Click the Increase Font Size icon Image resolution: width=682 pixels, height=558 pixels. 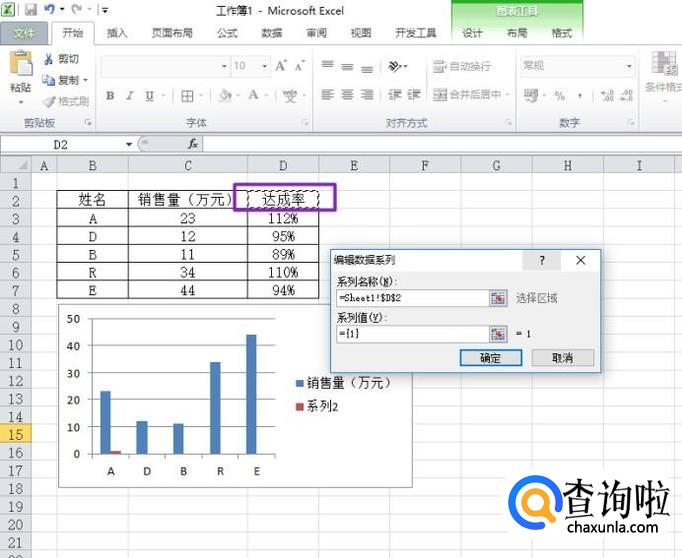[281, 66]
